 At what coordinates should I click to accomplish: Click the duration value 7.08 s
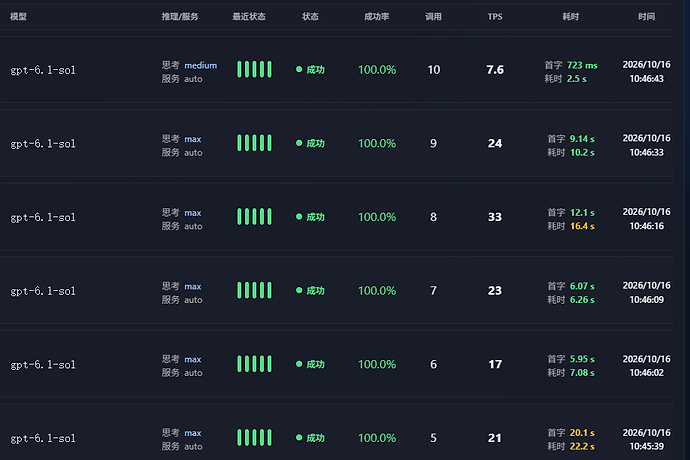coord(582,373)
